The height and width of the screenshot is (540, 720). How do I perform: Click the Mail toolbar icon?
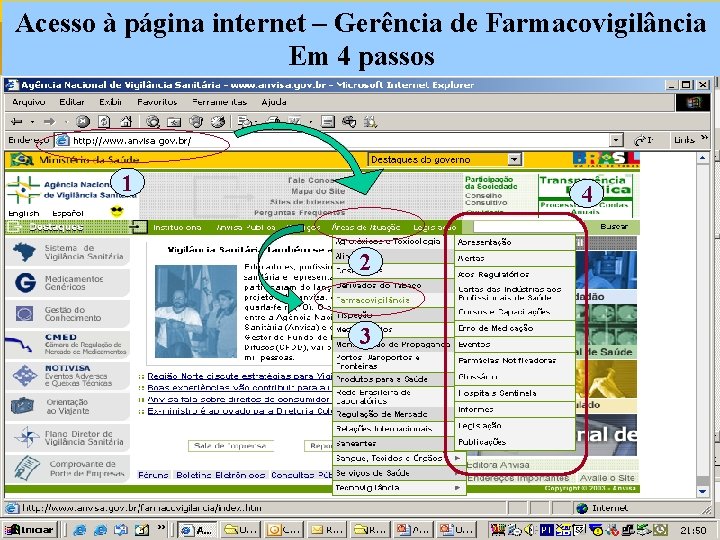(244, 122)
